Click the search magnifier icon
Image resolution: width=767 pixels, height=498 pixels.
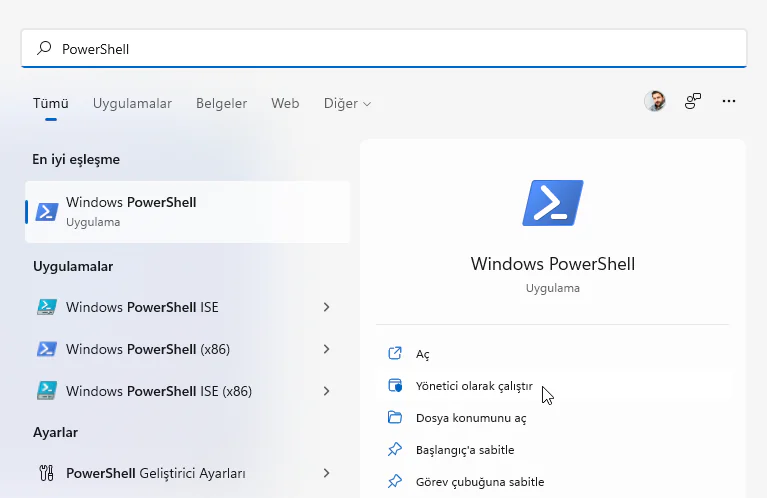click(44, 48)
